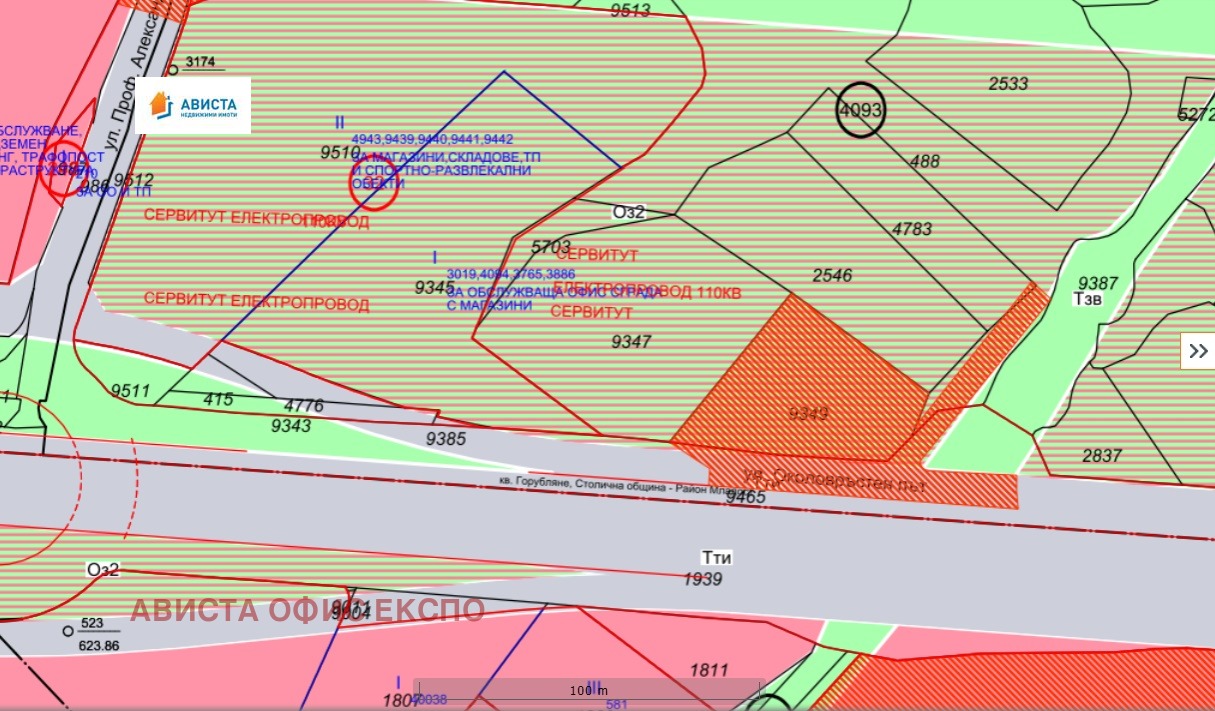
Task: Select survey point marker 523
Action: [67, 631]
